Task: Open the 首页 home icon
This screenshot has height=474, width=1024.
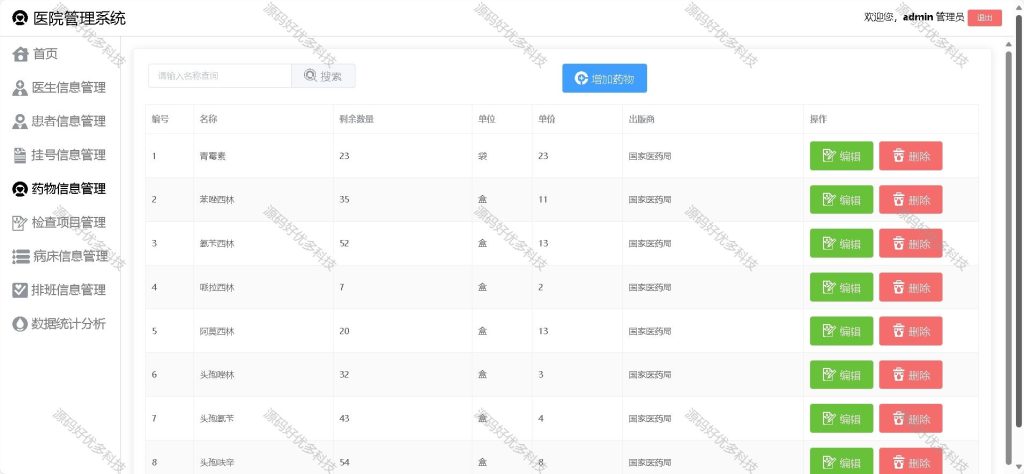Action: [21, 54]
